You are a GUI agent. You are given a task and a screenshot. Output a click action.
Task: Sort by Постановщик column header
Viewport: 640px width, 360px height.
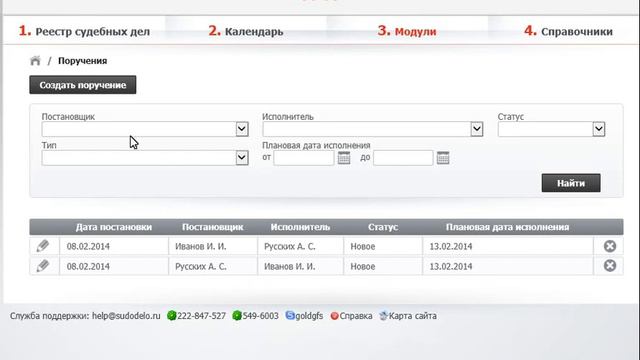click(213, 227)
